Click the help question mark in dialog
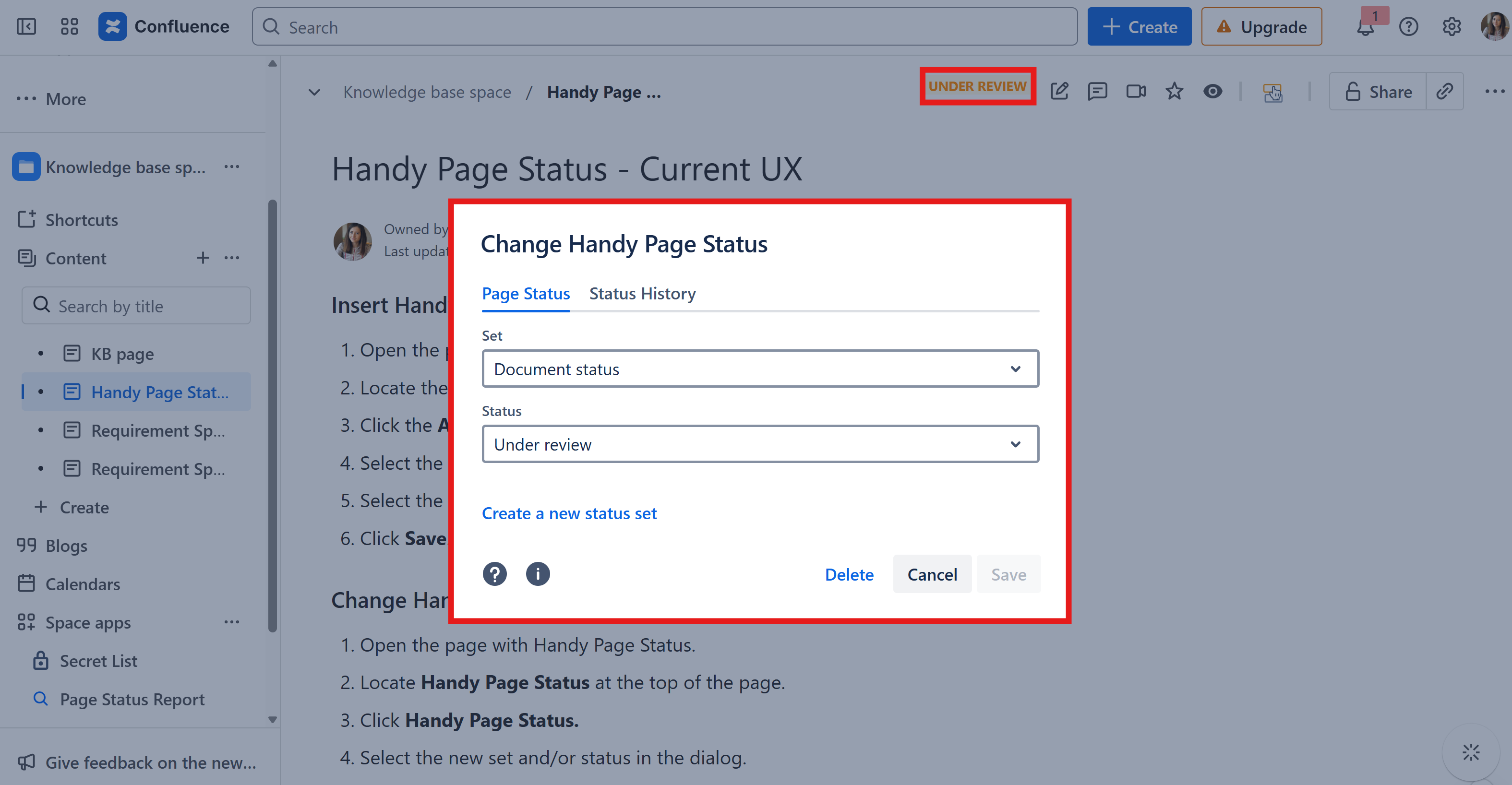The width and height of the screenshot is (1512, 785). pyautogui.click(x=494, y=574)
